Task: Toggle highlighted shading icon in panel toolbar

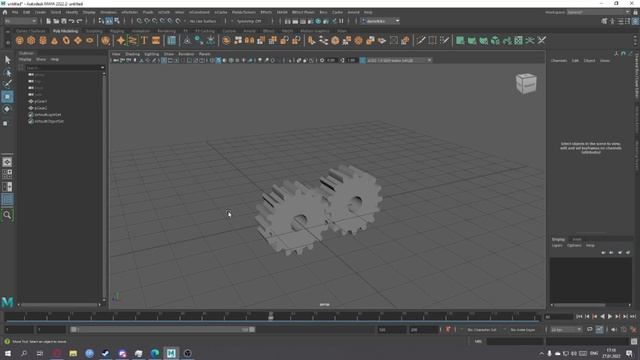Action: [x=218, y=60]
